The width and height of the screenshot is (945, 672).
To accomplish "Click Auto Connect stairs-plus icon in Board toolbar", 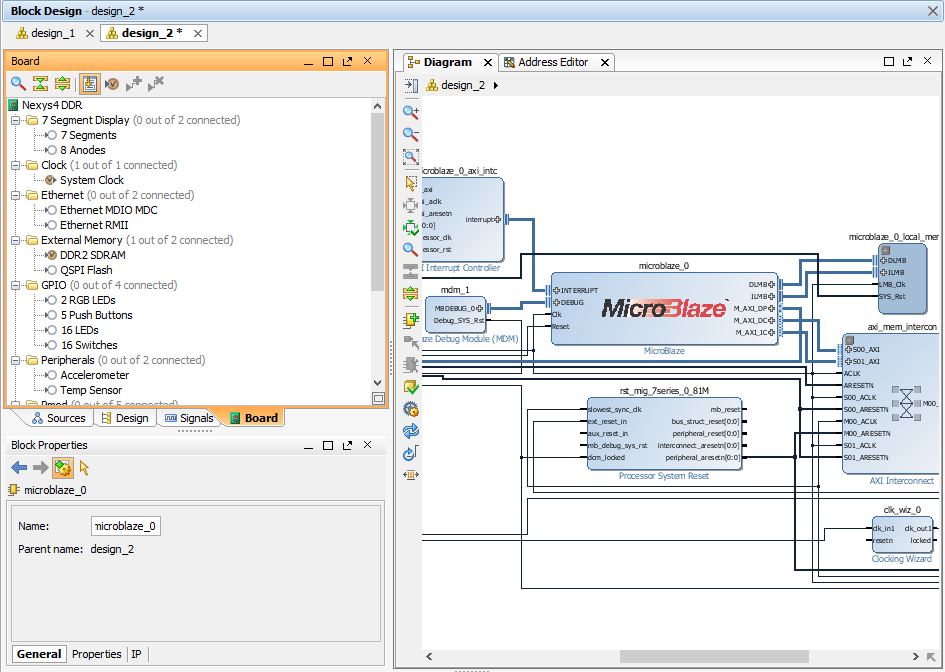I will [x=134, y=84].
